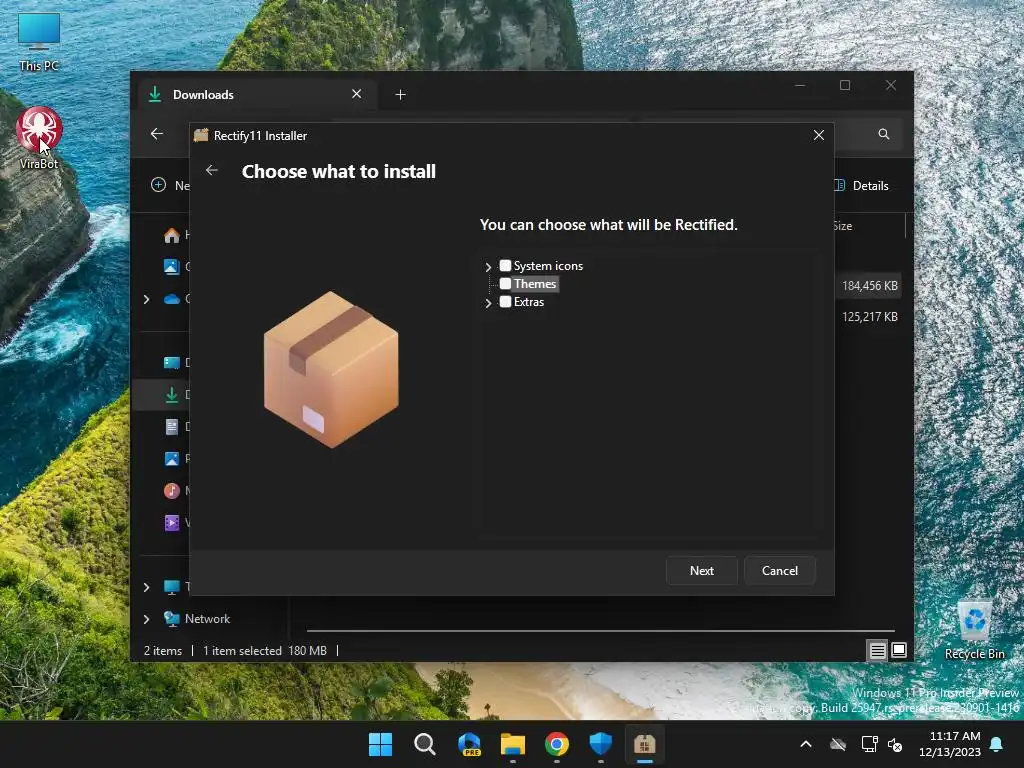Select Rectify11 Installer taskbar icon
1024x768 pixels.
tap(645, 744)
